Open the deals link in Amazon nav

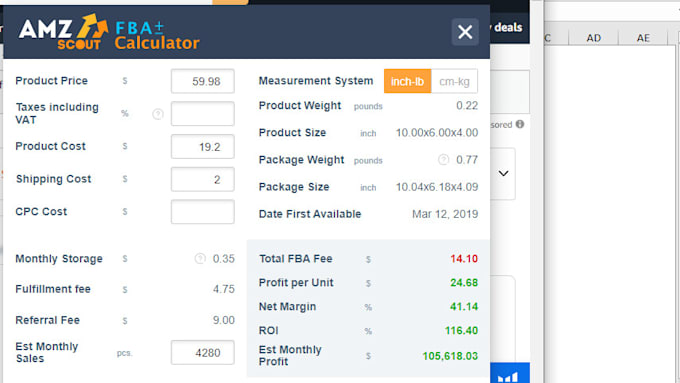(x=508, y=27)
